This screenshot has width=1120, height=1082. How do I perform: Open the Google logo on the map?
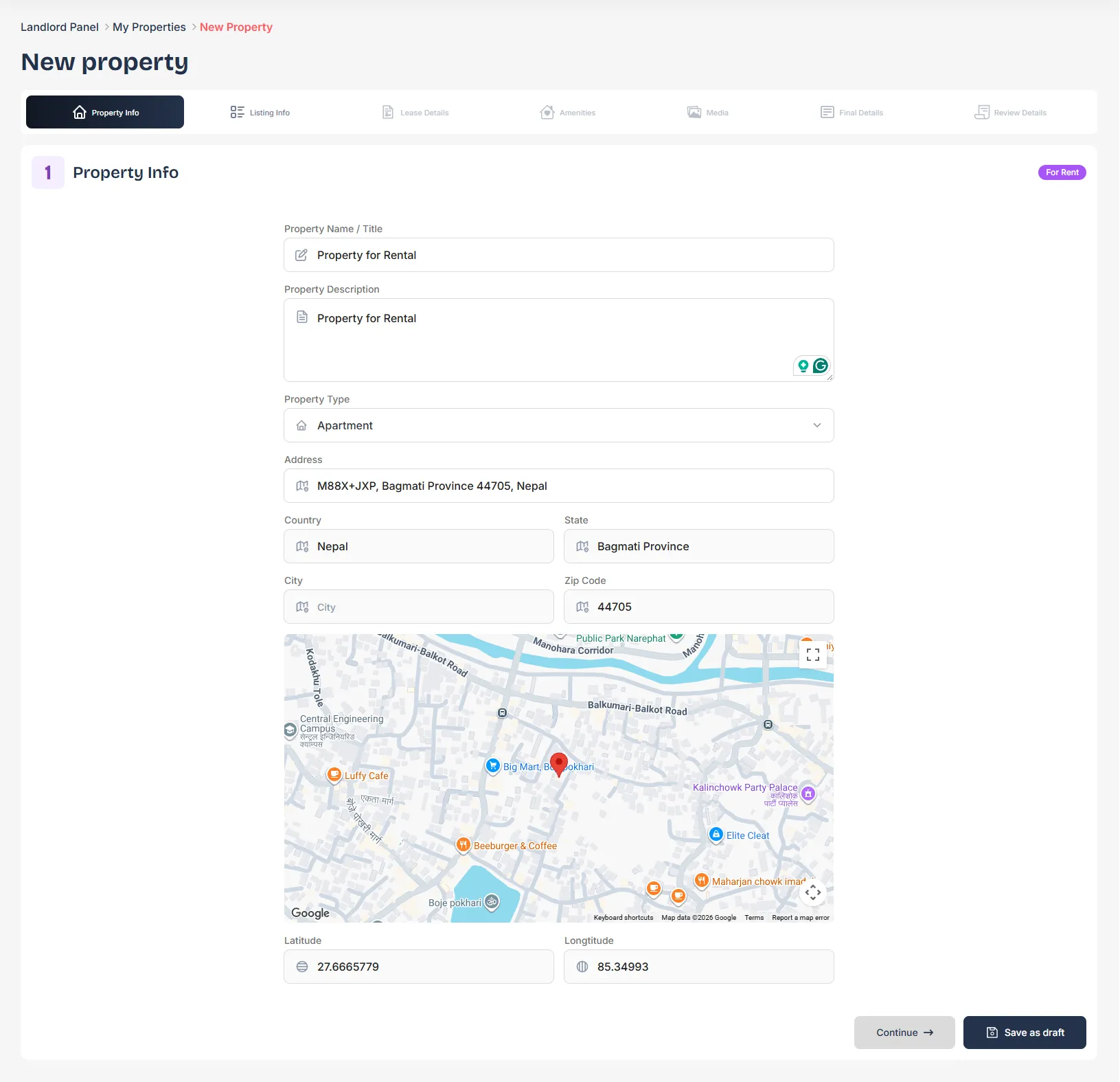[x=310, y=913]
